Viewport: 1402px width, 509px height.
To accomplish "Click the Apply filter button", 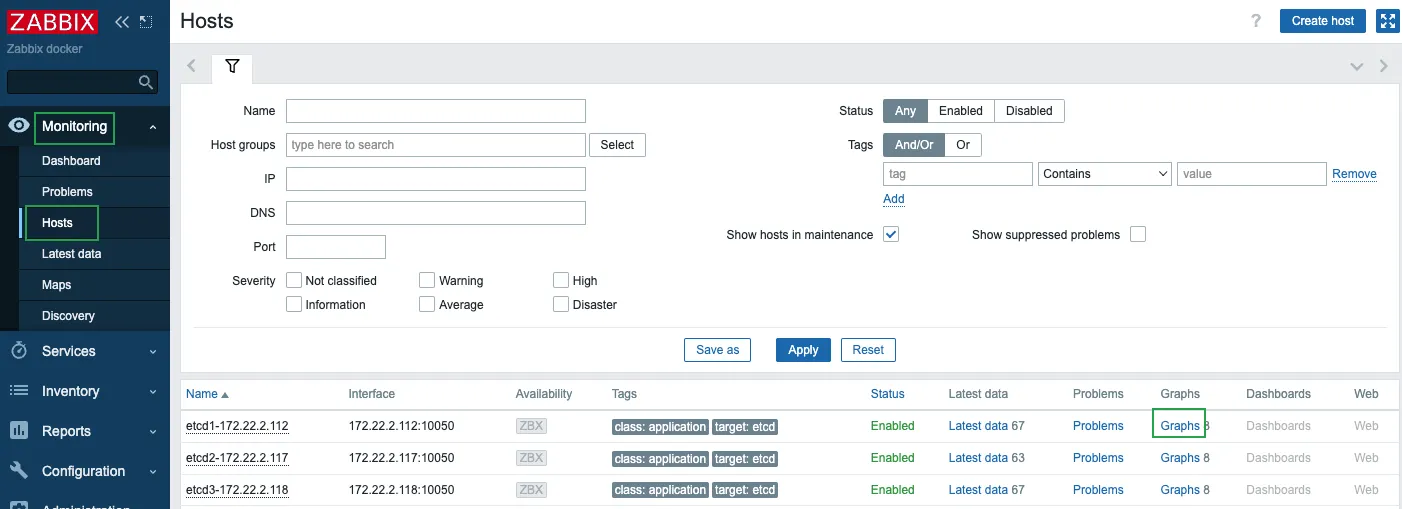I will (x=803, y=350).
